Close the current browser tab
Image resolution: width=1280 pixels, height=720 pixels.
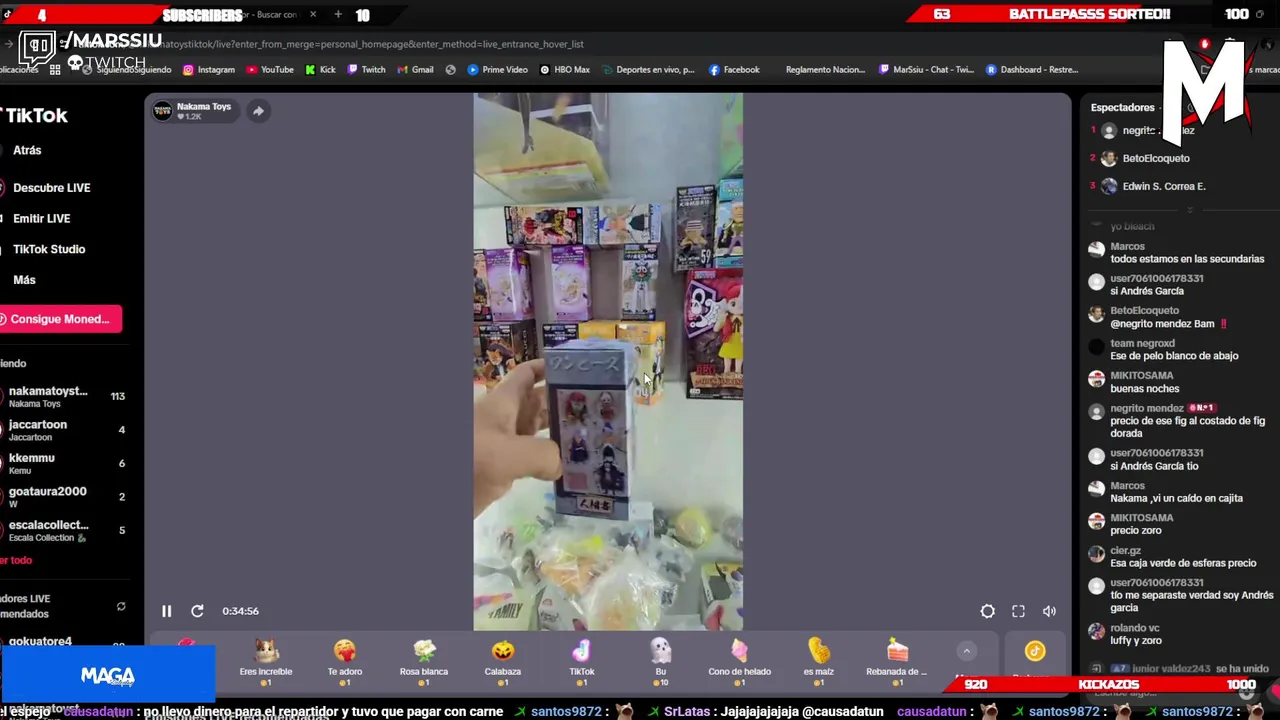[313, 14]
